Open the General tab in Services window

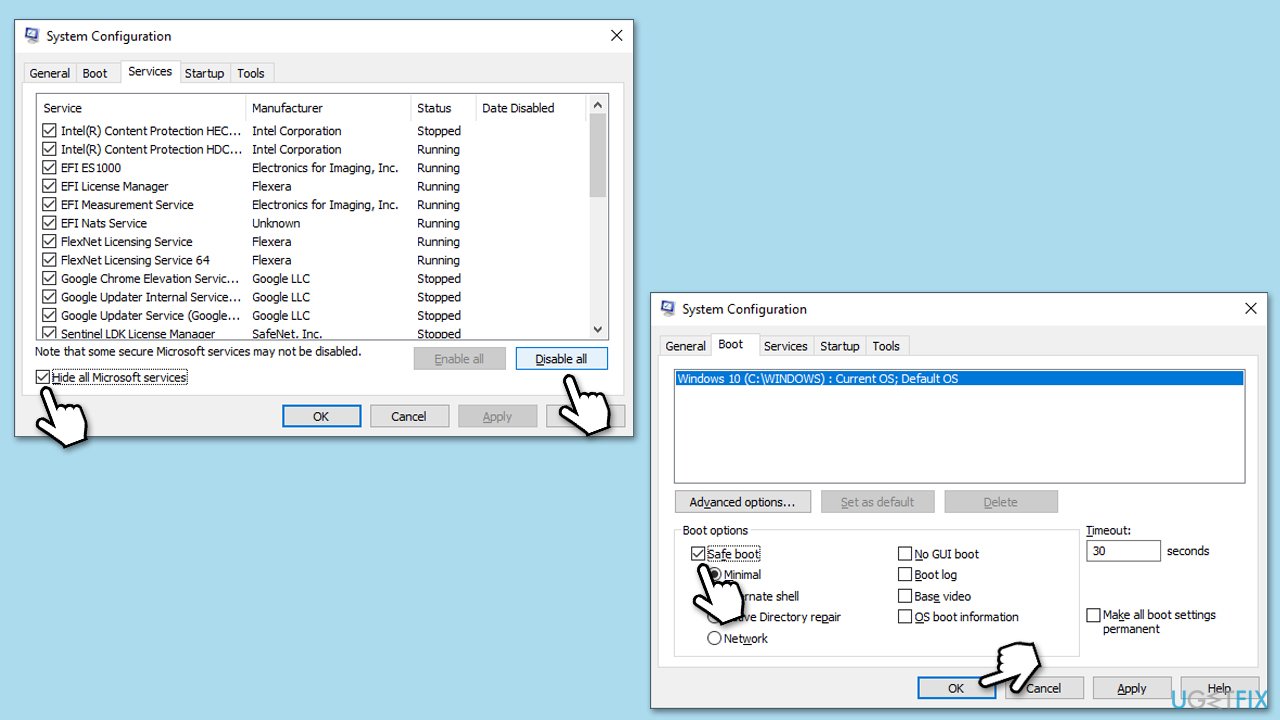[x=49, y=73]
